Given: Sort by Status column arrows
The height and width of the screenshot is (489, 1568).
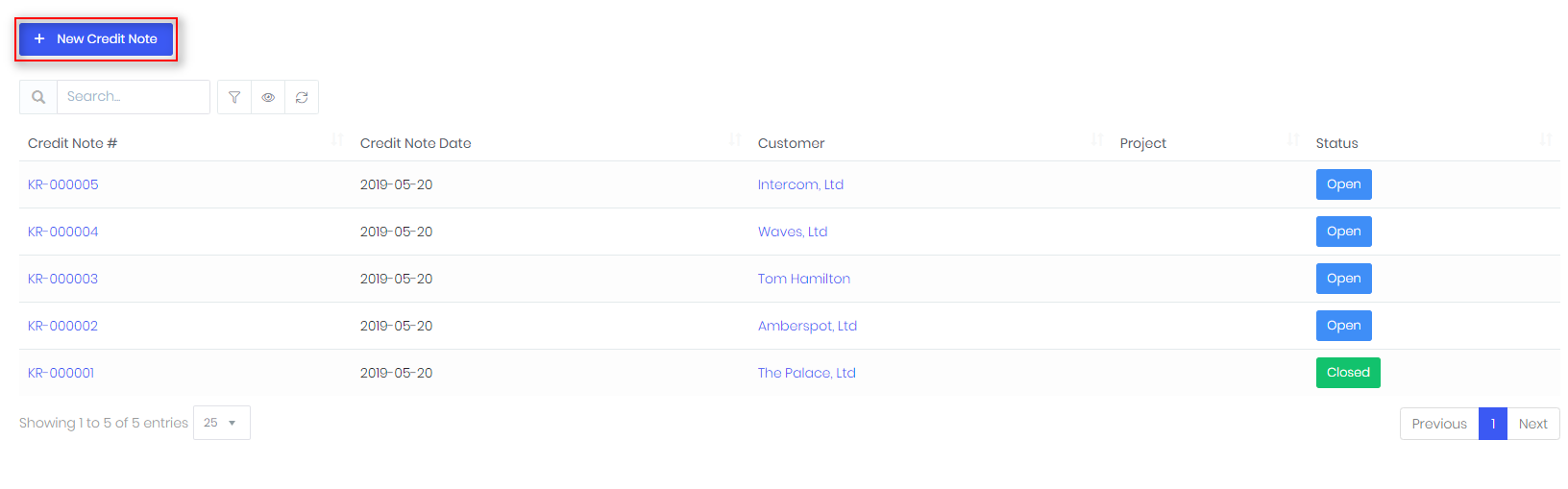Looking at the screenshot, I should (1546, 140).
